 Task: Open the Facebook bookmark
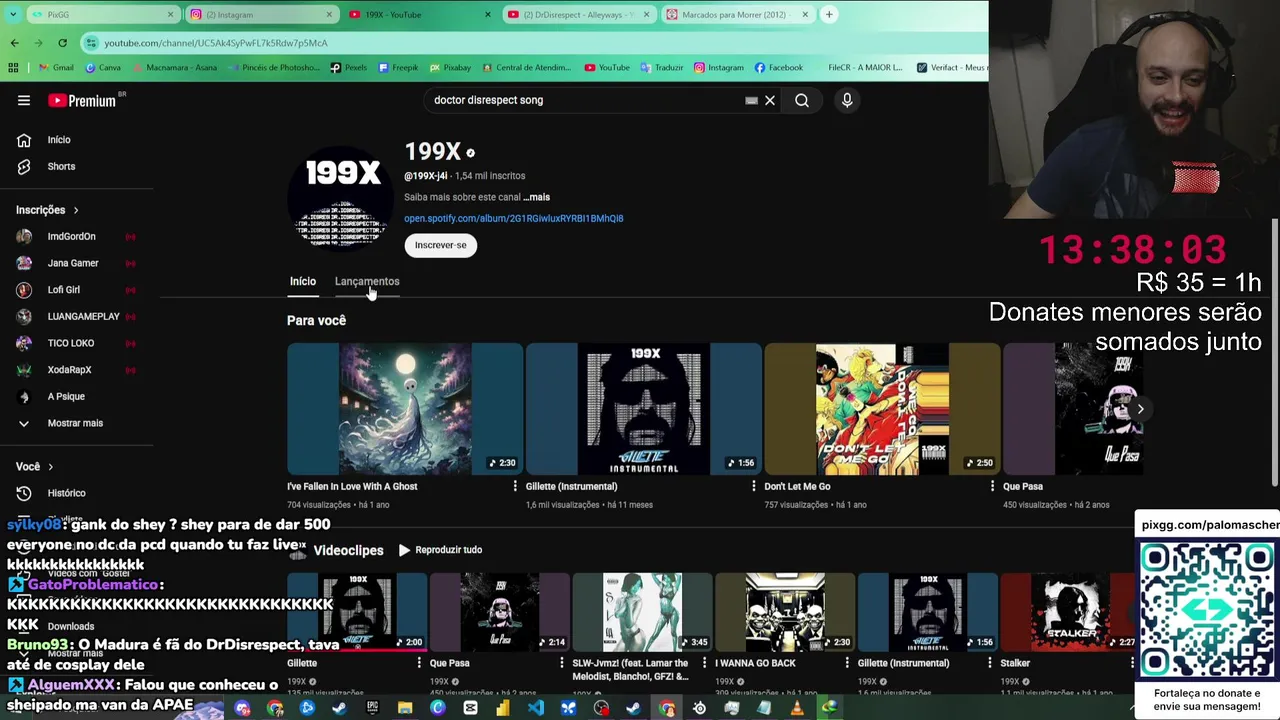[779, 67]
